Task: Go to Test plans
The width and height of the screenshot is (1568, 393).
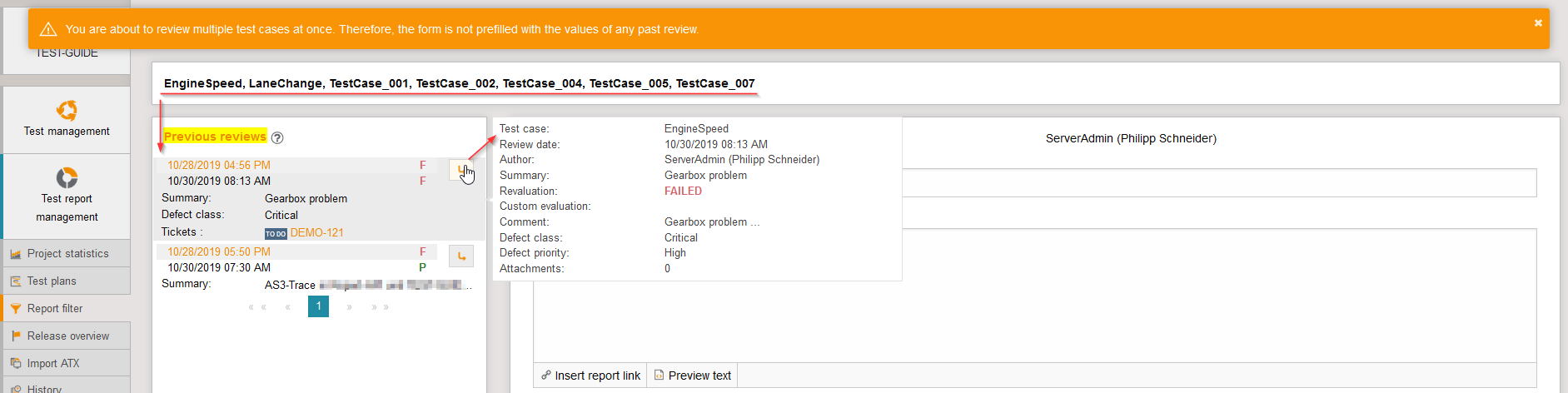Action: [x=52, y=281]
